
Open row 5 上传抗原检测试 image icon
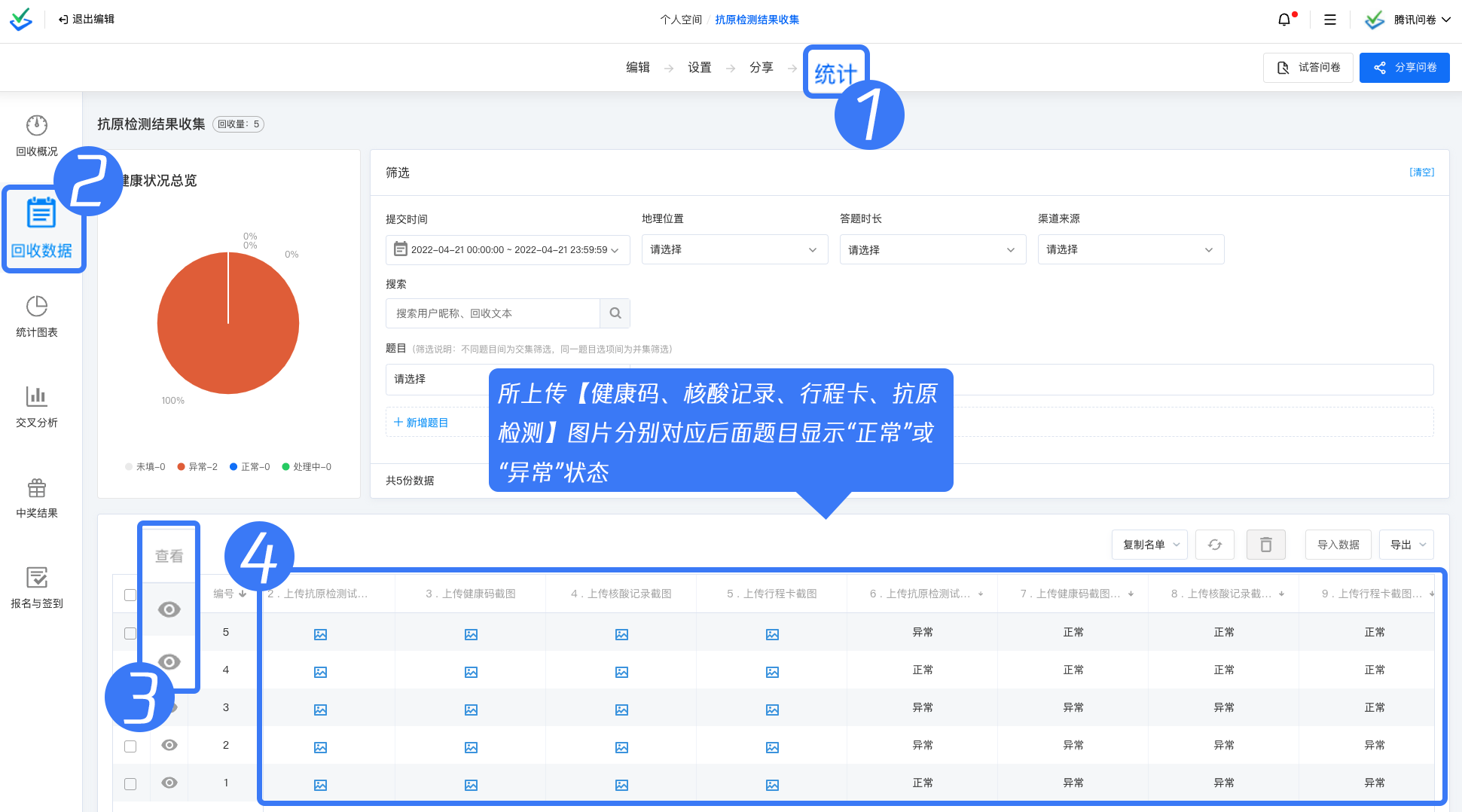click(x=320, y=634)
